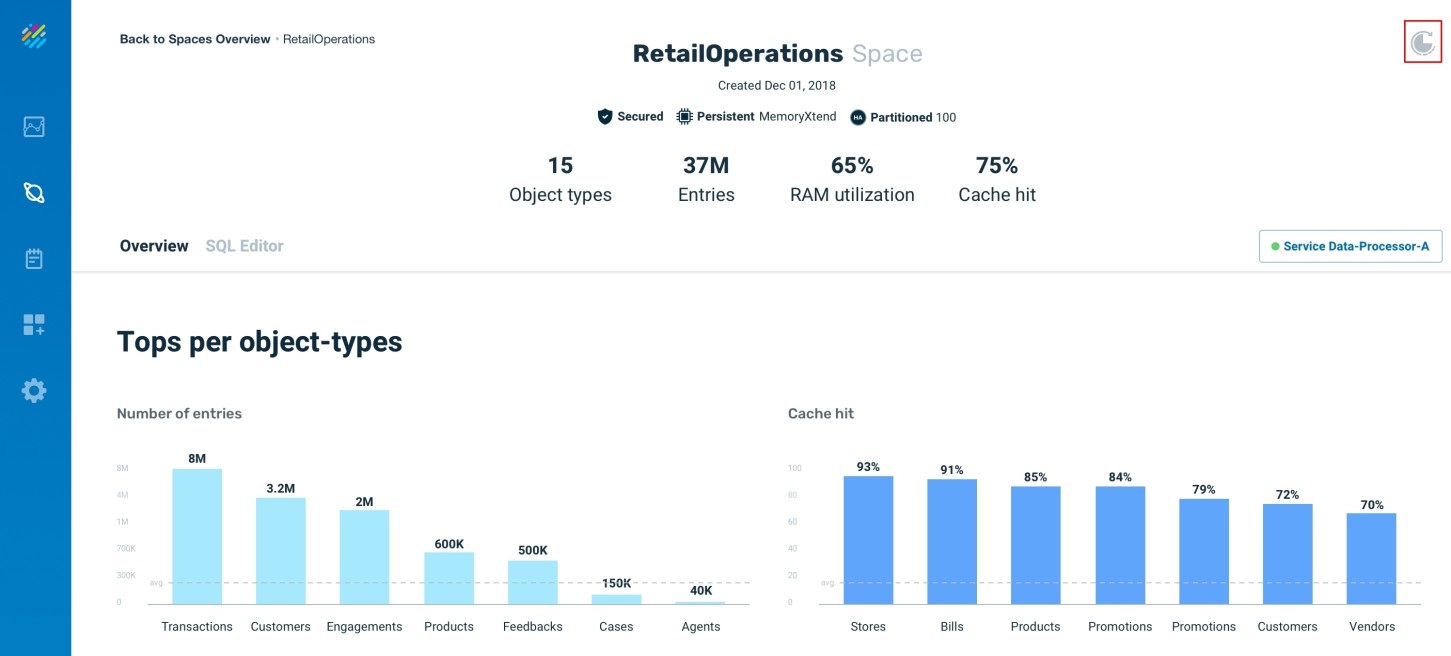The height and width of the screenshot is (656, 1451).
Task: Click the Service Data-Processor-A button
Action: [x=1350, y=246]
